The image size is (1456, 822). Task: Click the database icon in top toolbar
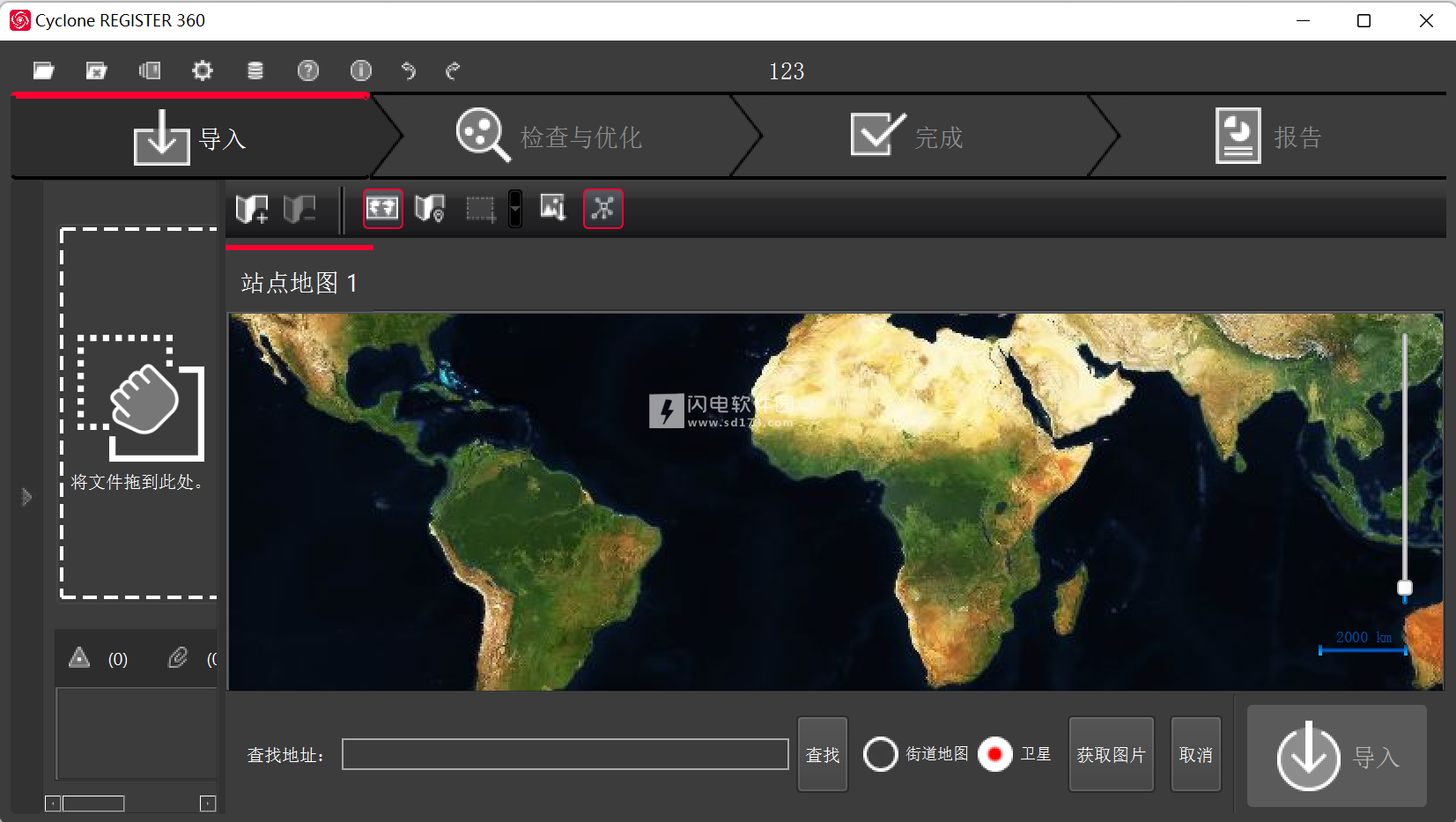point(255,70)
